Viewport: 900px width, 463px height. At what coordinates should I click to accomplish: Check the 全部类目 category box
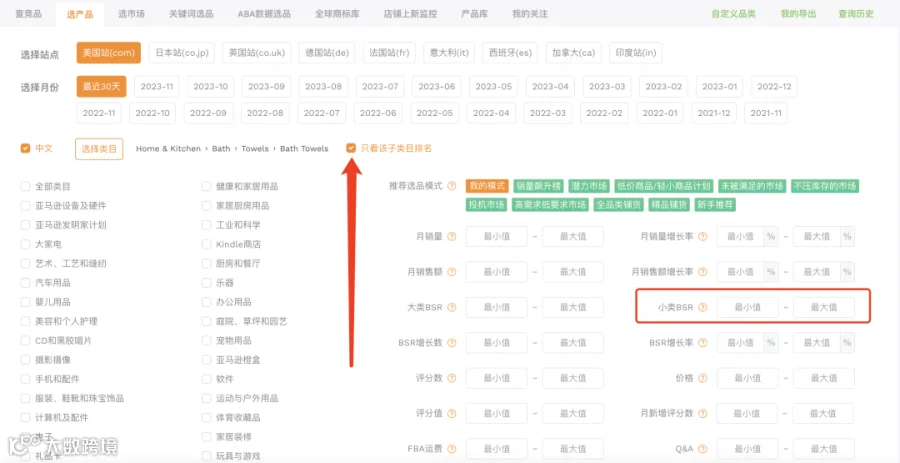pyautogui.click(x=25, y=186)
